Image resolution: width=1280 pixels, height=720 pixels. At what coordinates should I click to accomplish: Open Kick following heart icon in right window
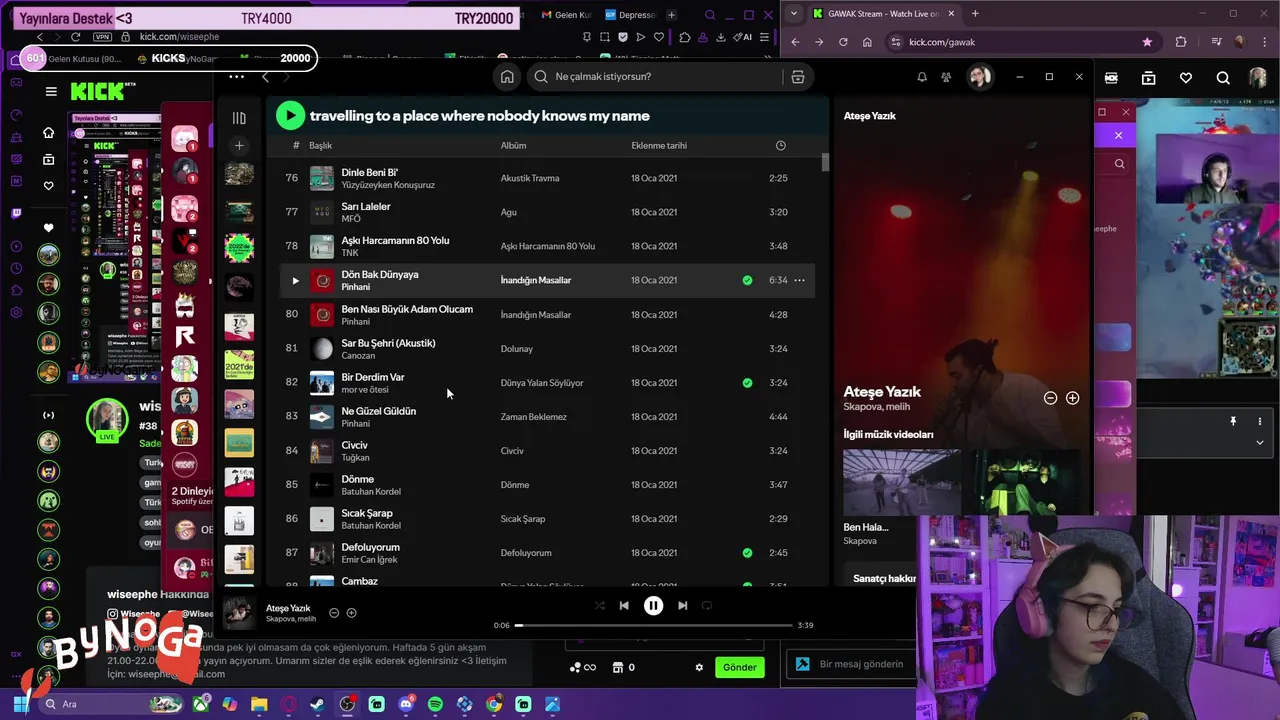tap(1186, 78)
